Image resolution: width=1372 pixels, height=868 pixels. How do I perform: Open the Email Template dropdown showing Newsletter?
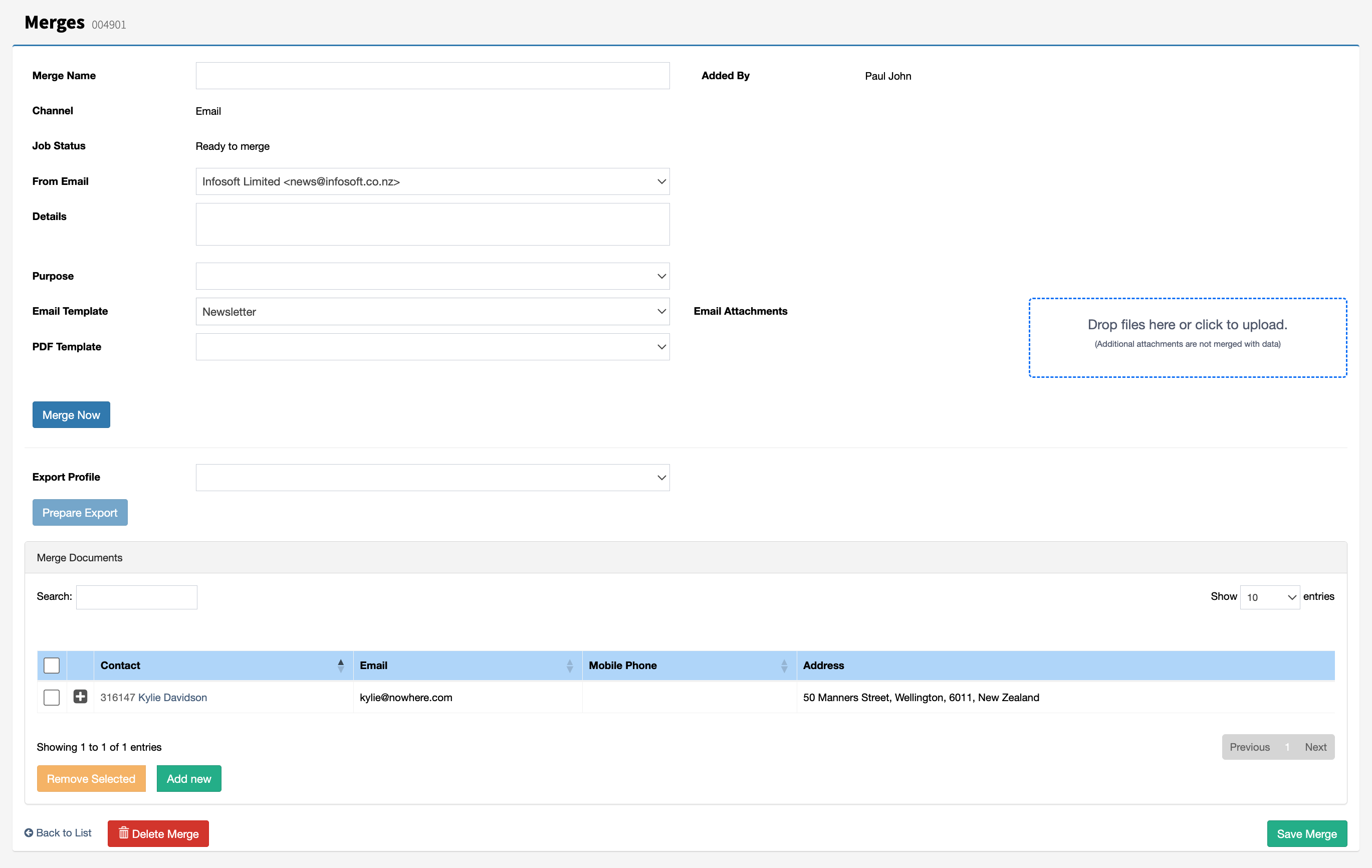coord(432,311)
